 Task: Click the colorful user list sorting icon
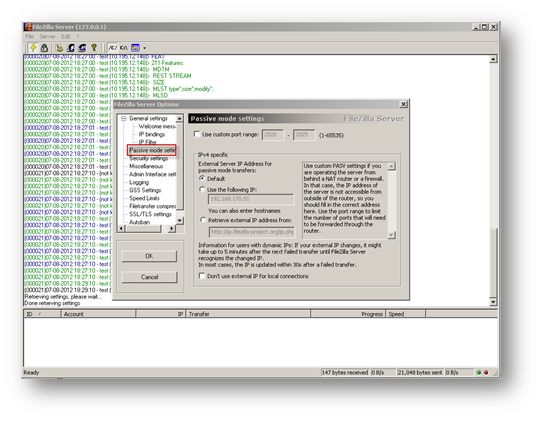(135, 47)
